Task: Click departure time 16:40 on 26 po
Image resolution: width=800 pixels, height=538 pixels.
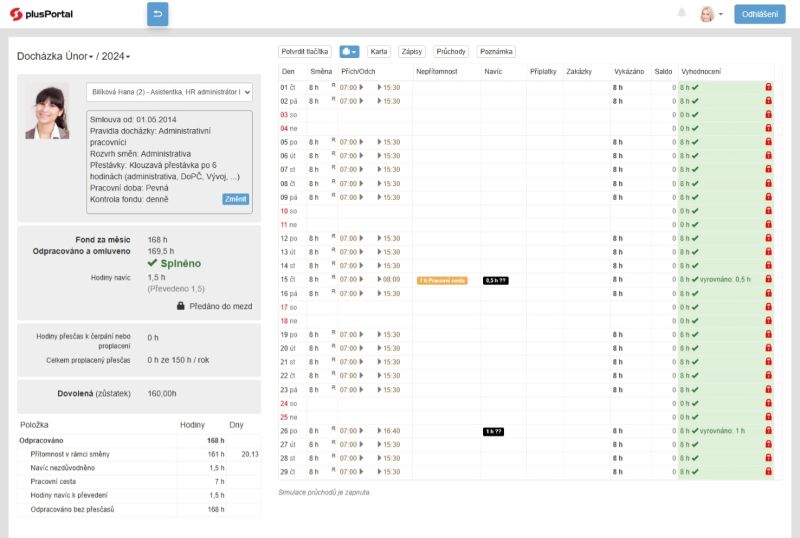Action: pyautogui.click(x=392, y=431)
